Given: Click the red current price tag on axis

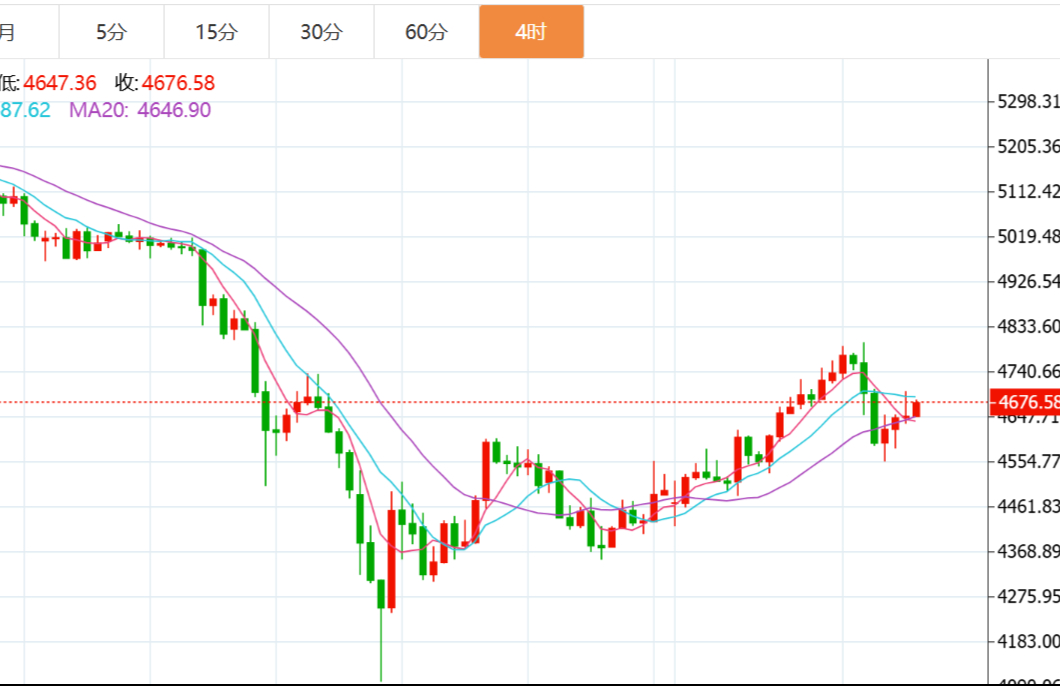Looking at the screenshot, I should [1026, 403].
